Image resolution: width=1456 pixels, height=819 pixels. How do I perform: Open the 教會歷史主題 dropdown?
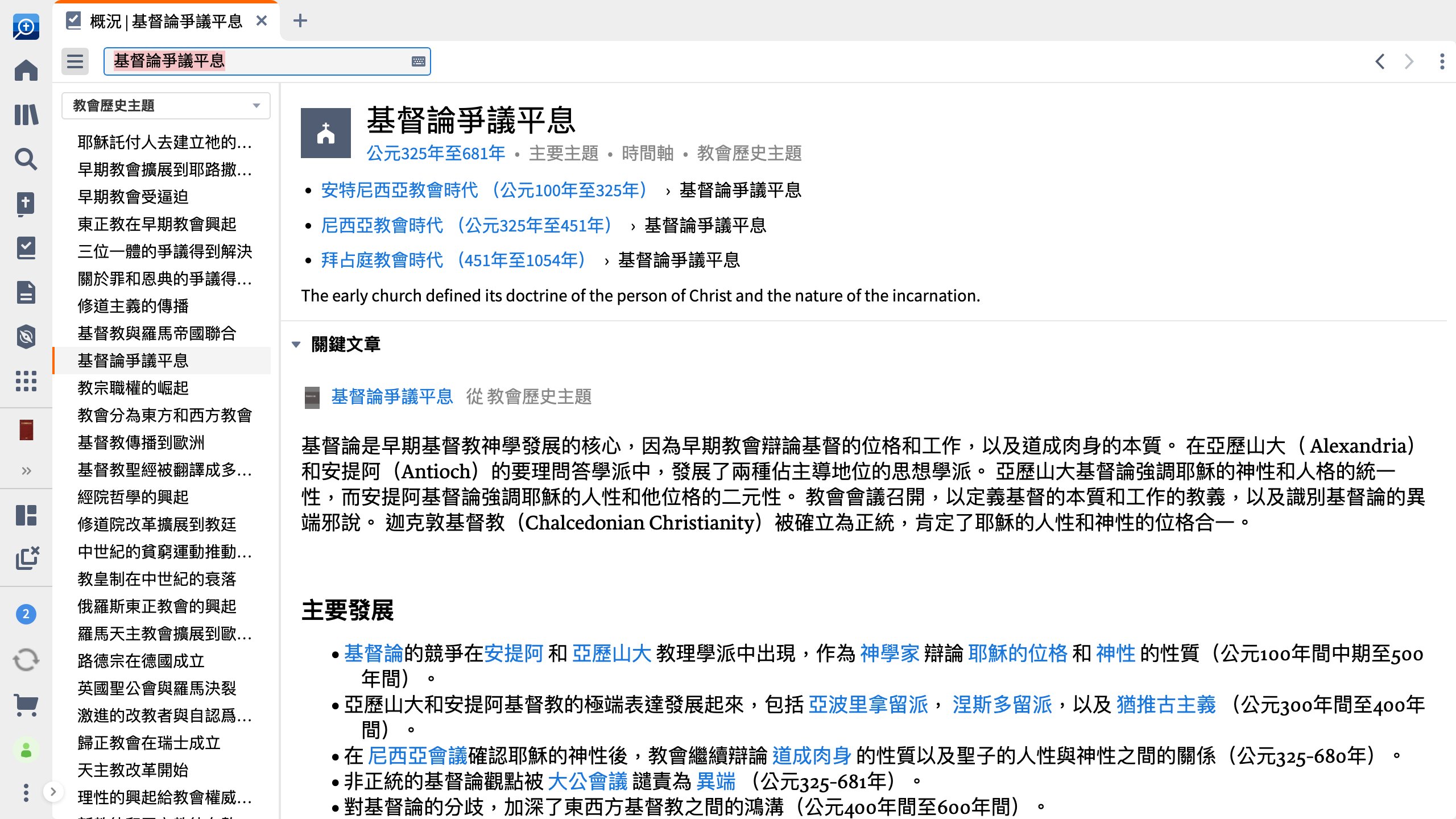[166, 106]
